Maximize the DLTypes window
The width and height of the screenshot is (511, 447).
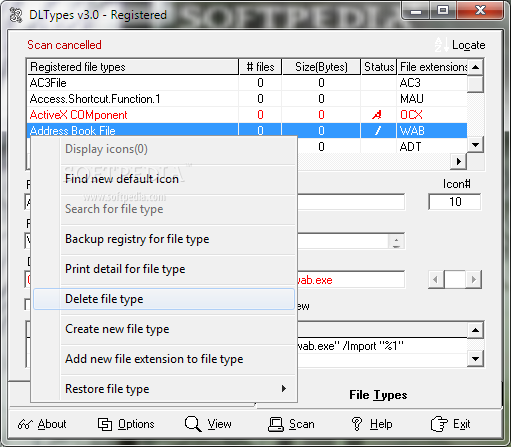pos(443,11)
